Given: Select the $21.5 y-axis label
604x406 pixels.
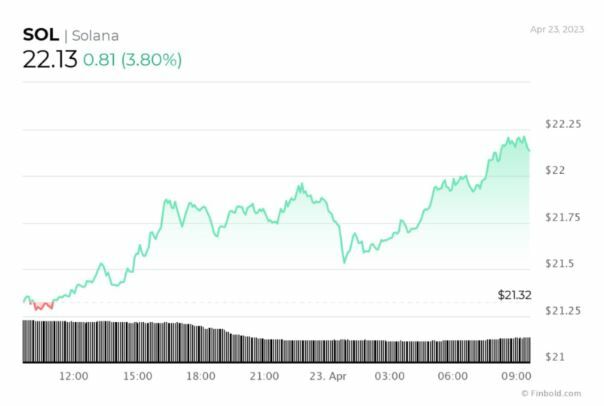Looking at the screenshot, I should pyautogui.click(x=560, y=264).
